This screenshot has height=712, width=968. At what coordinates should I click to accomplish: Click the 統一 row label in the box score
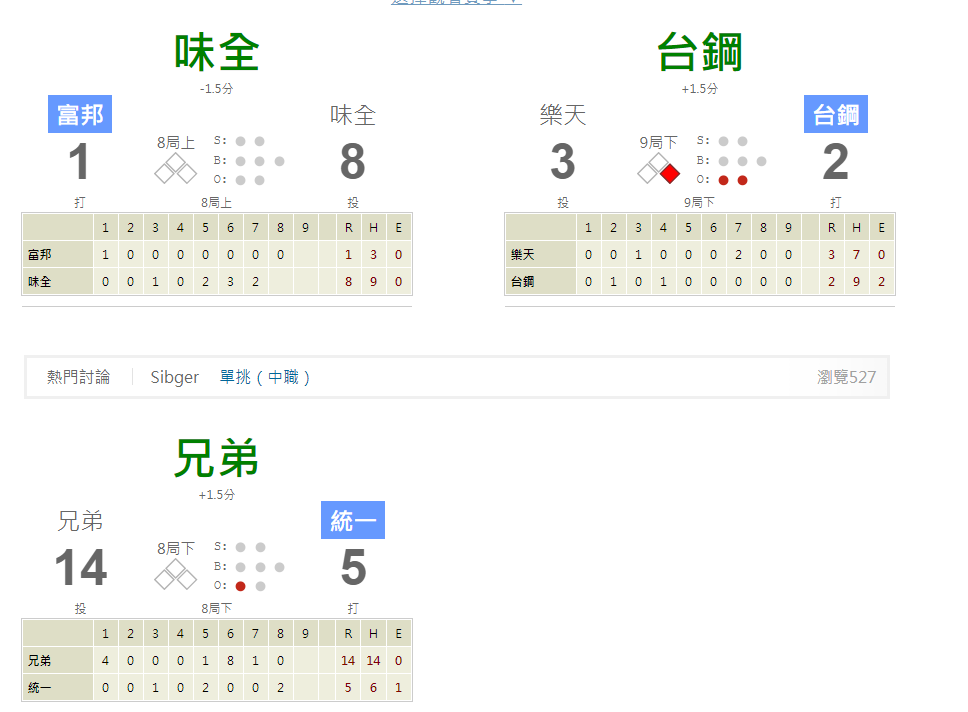pos(40,688)
